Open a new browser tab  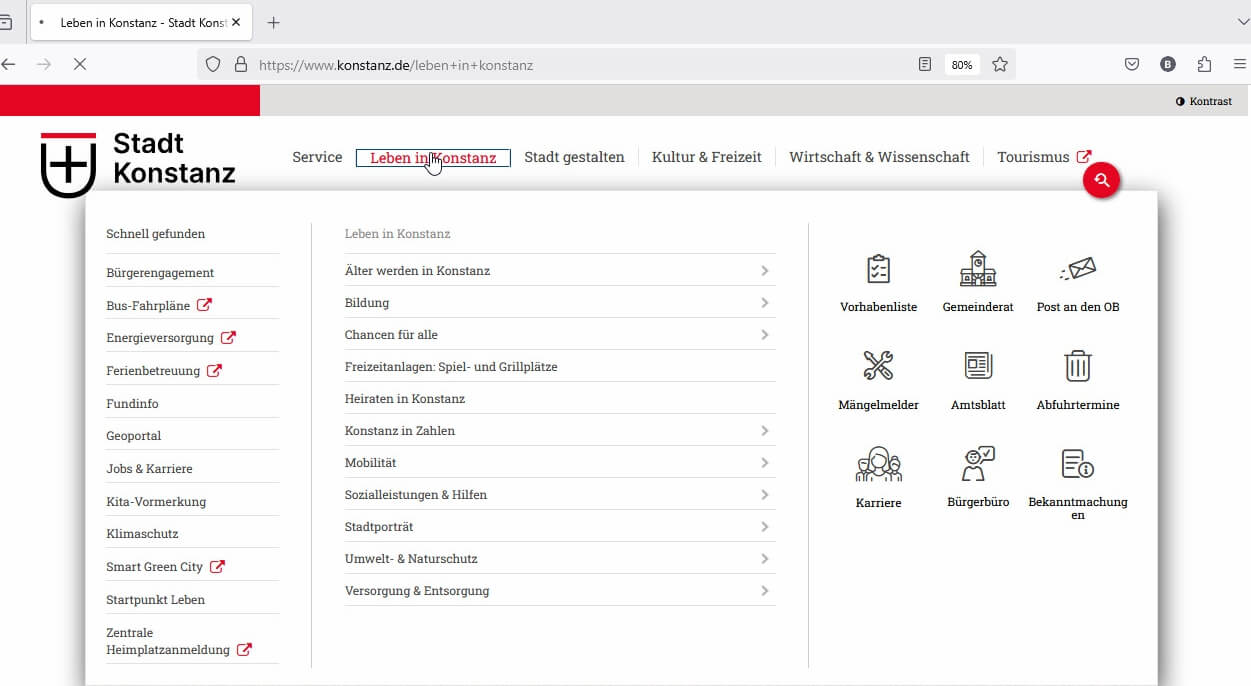tap(273, 22)
